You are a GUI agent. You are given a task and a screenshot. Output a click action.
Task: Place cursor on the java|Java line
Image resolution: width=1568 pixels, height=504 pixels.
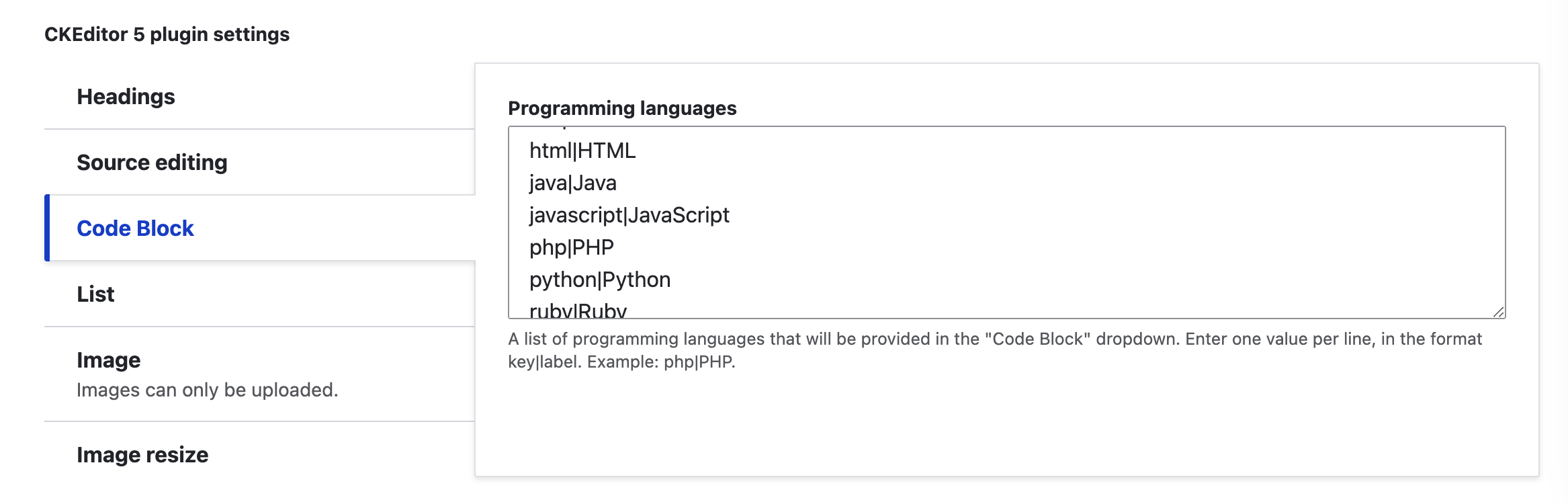pos(573,183)
